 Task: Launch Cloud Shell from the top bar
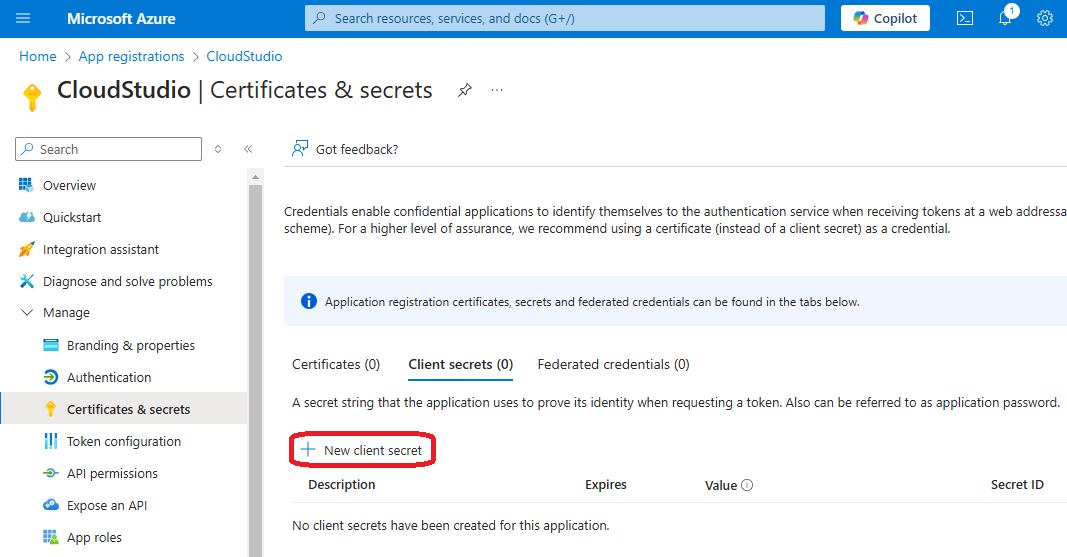tap(965, 18)
